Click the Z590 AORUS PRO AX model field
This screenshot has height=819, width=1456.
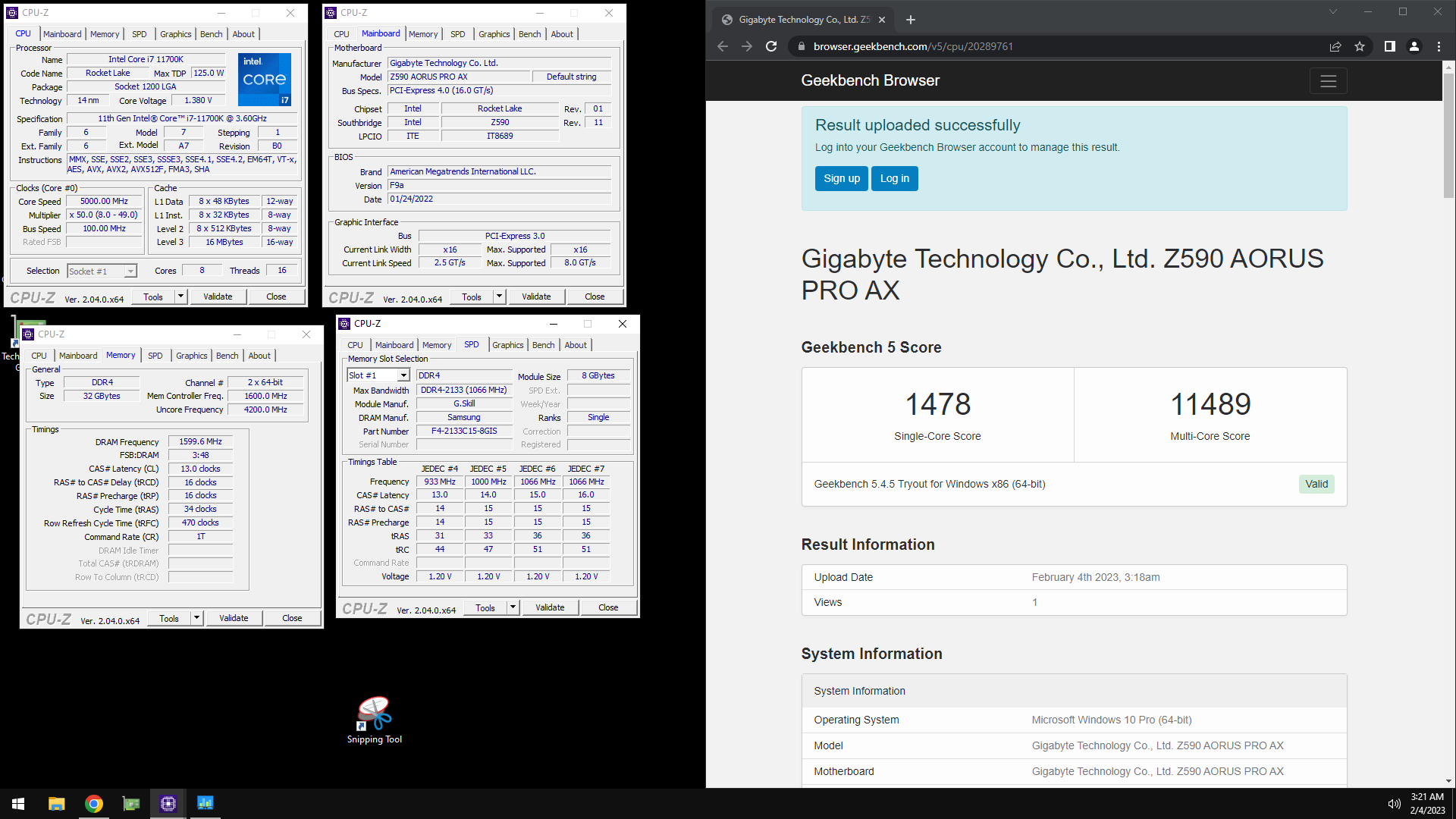pos(459,77)
